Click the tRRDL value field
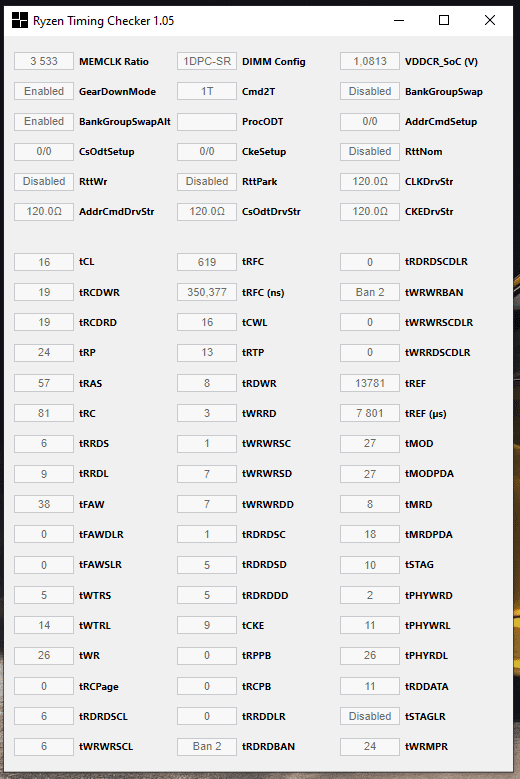This screenshot has height=779, width=520. (x=44, y=474)
